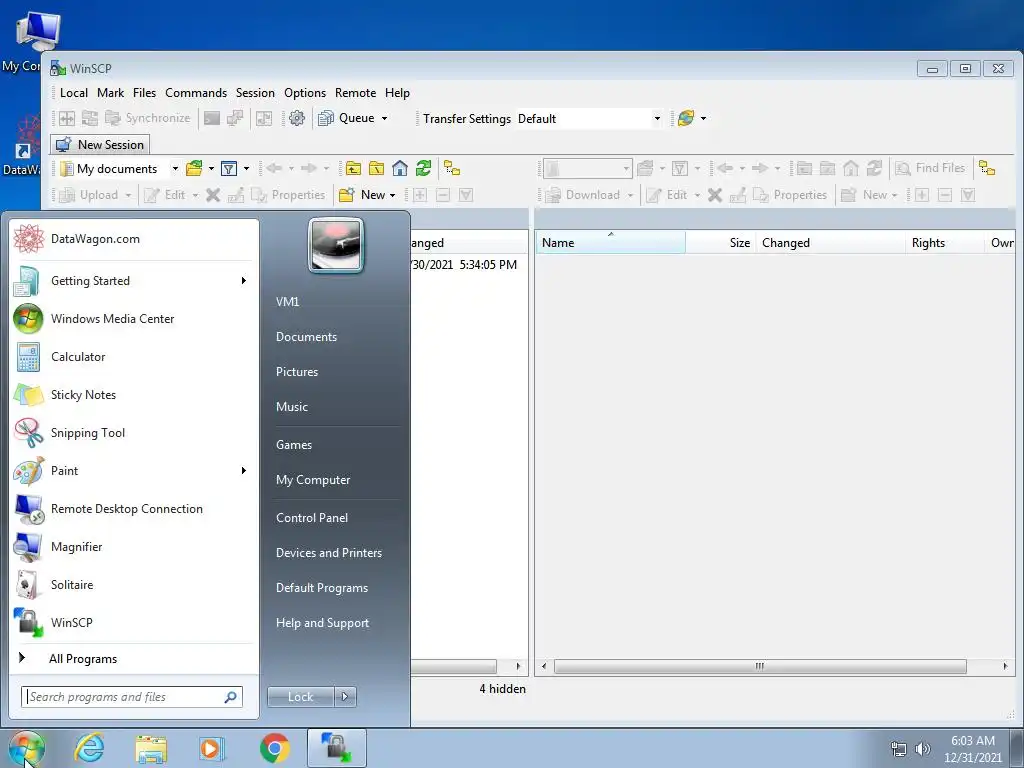Open the Remote menu

(355, 93)
